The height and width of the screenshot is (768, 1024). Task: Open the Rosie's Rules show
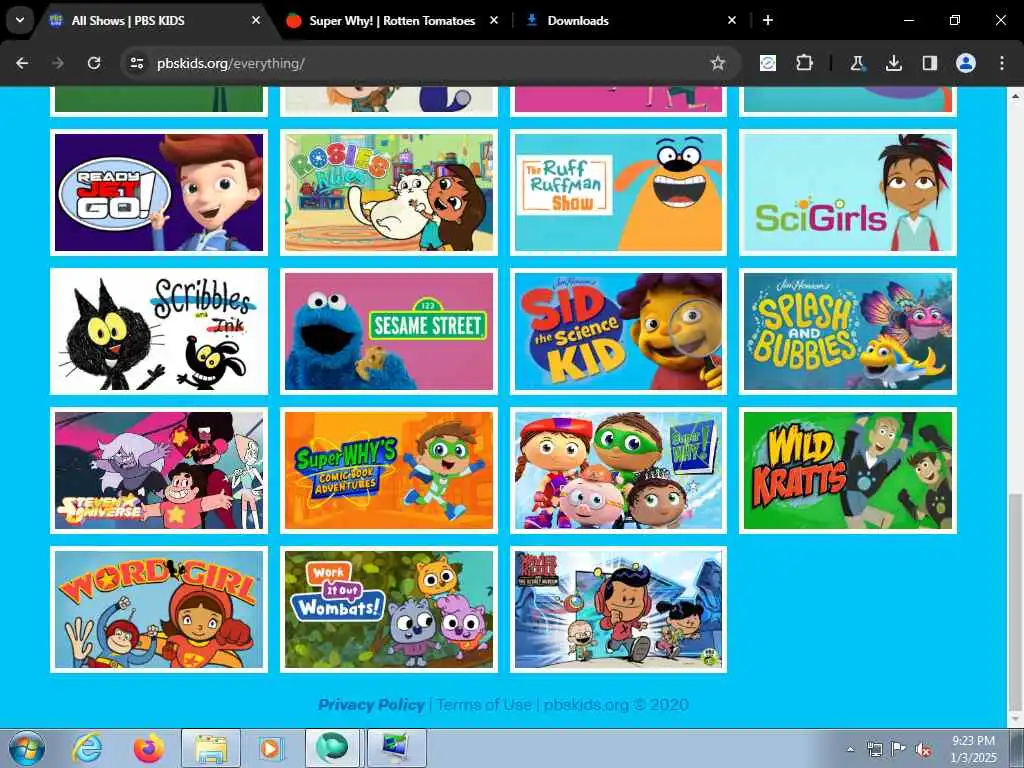coord(389,192)
